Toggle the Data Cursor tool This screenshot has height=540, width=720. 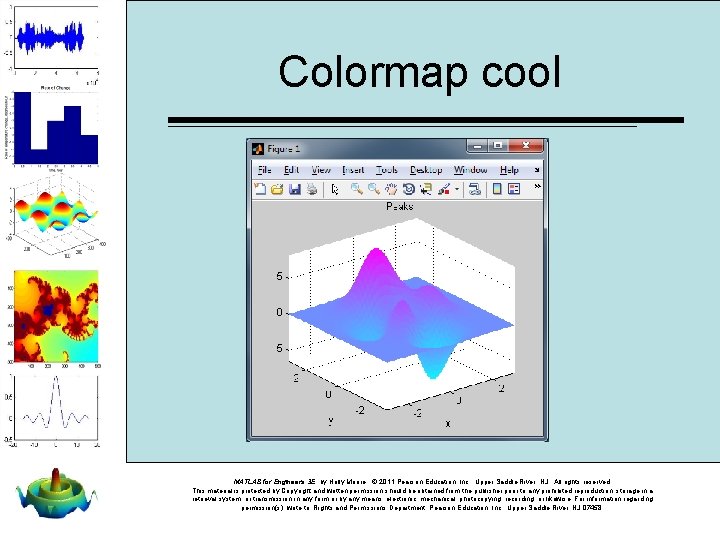[426, 189]
